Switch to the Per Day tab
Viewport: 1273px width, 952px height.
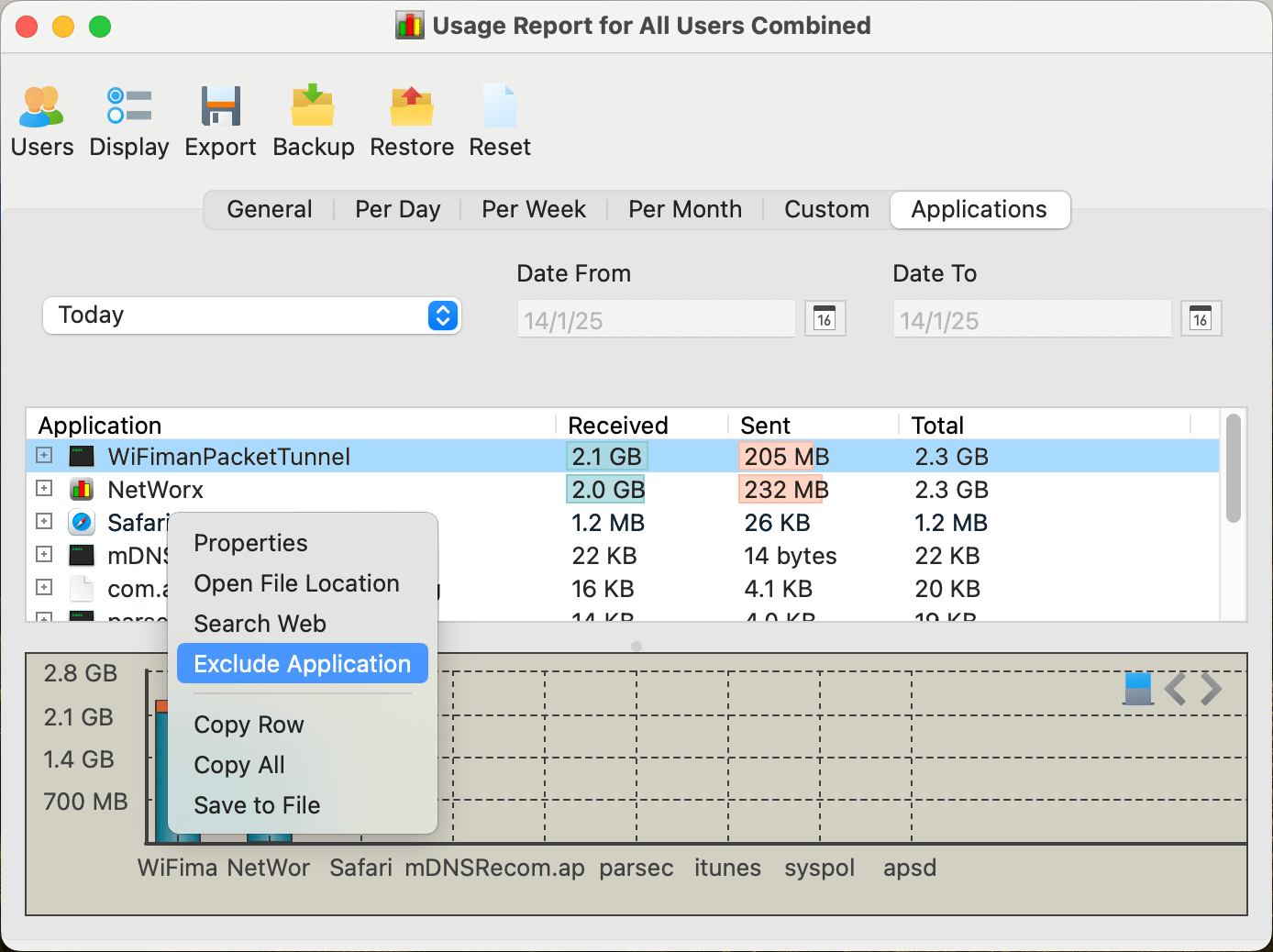click(x=397, y=209)
